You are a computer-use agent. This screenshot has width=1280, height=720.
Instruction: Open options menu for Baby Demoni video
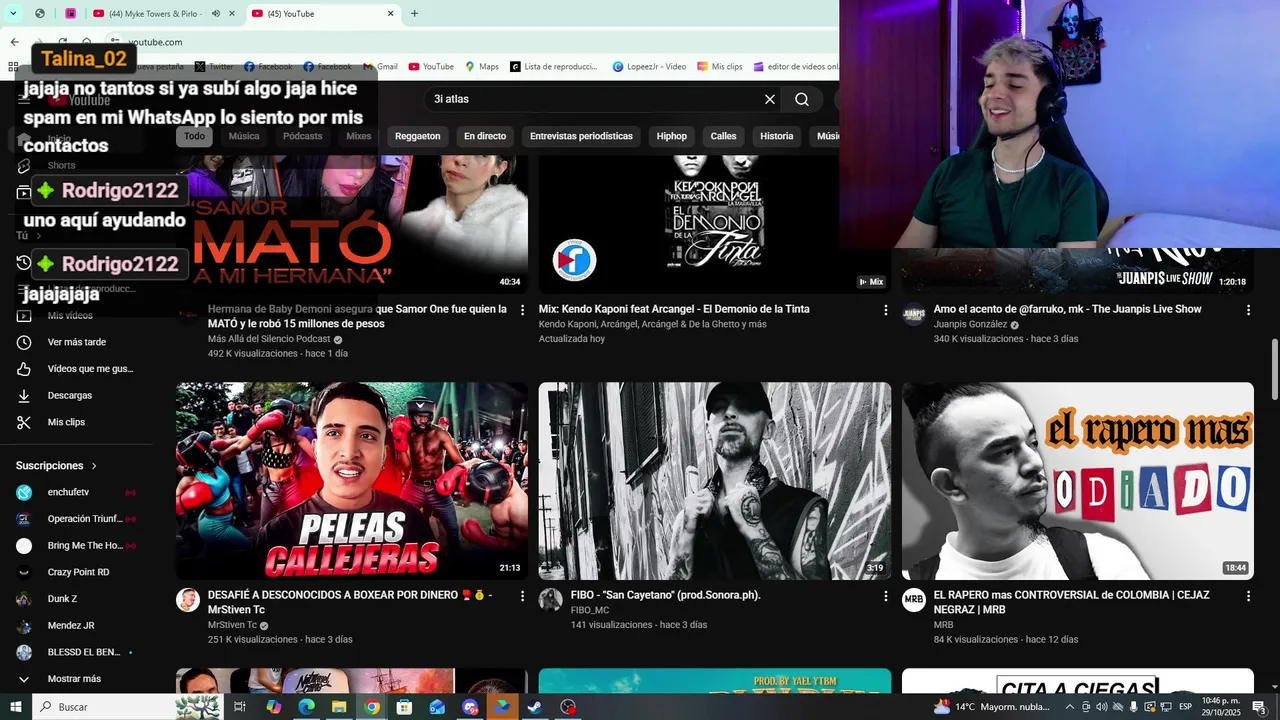click(x=522, y=310)
